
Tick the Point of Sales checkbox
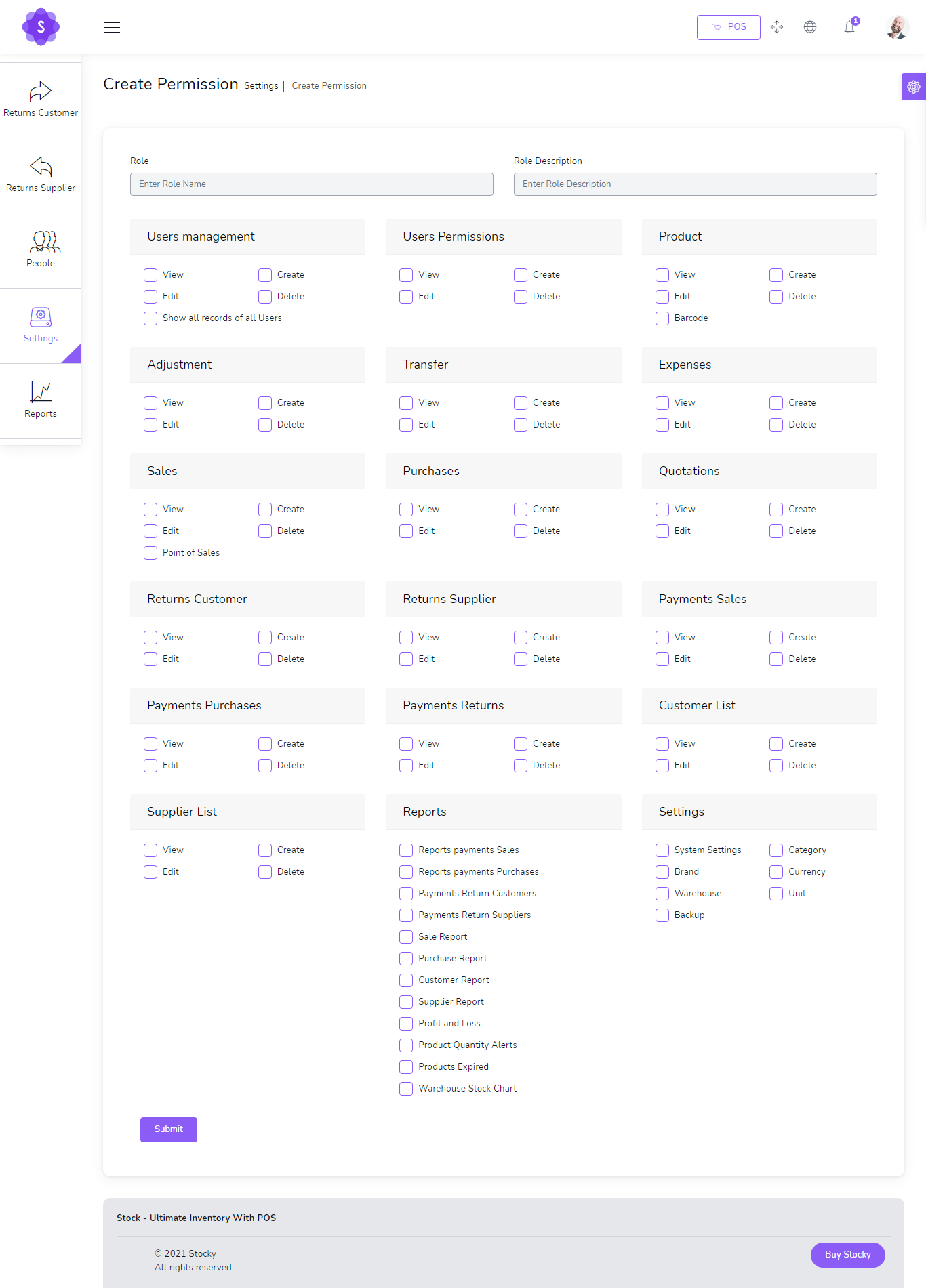pyautogui.click(x=150, y=553)
